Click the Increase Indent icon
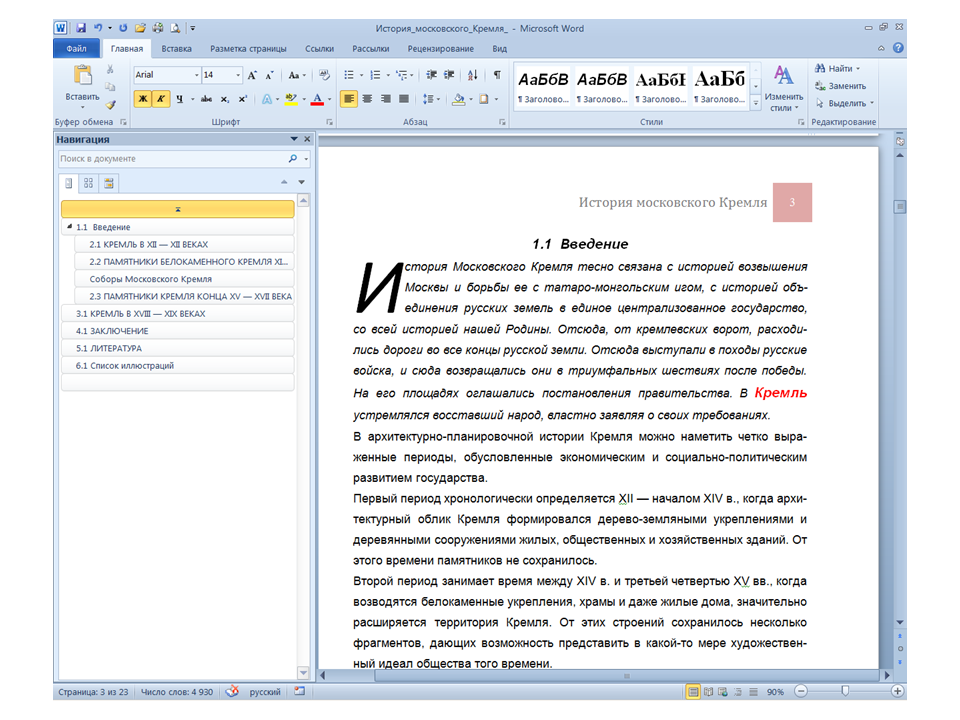The image size is (960, 720). click(448, 75)
